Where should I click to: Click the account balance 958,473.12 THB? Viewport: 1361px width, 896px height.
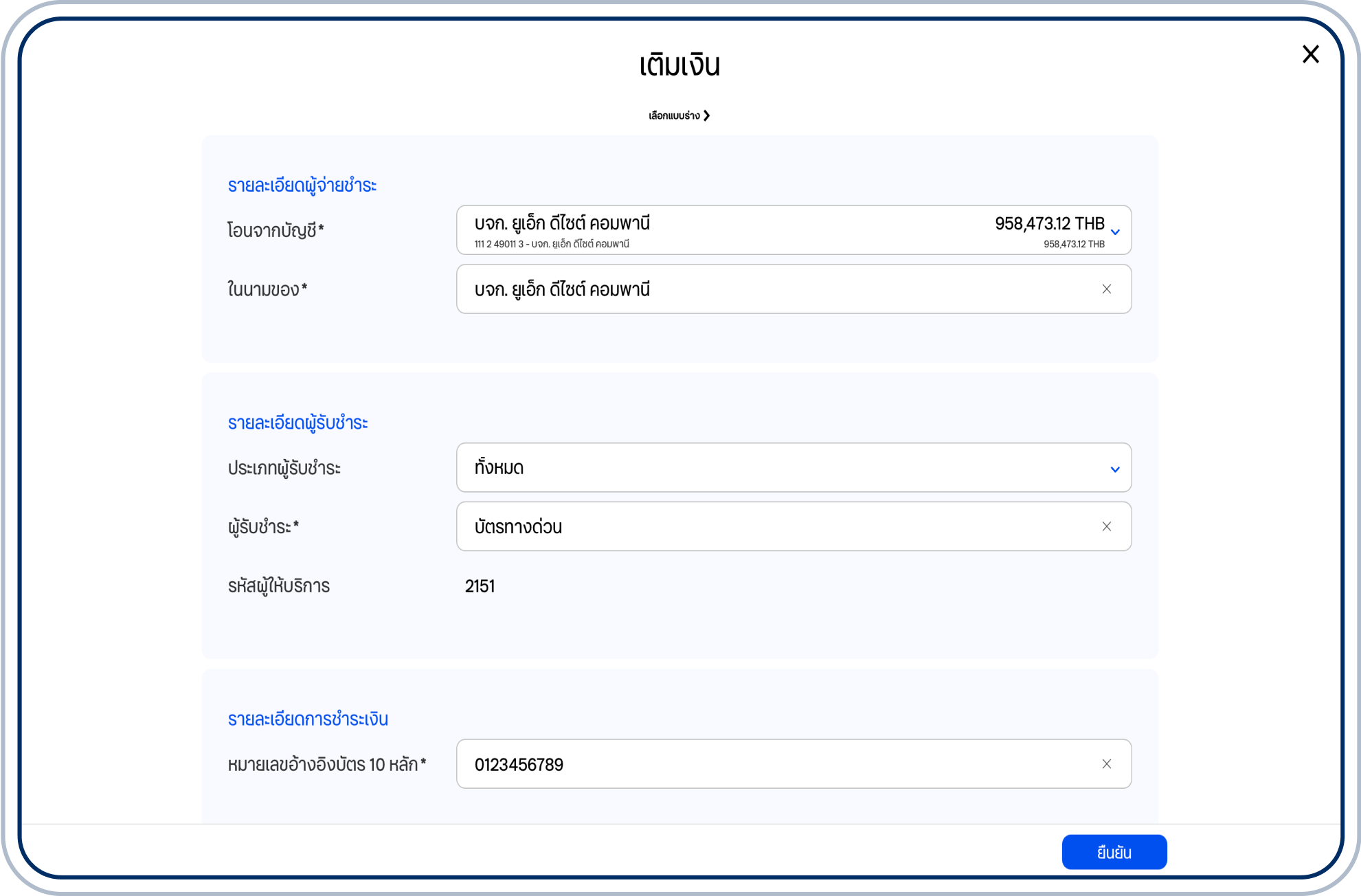coord(1049,223)
